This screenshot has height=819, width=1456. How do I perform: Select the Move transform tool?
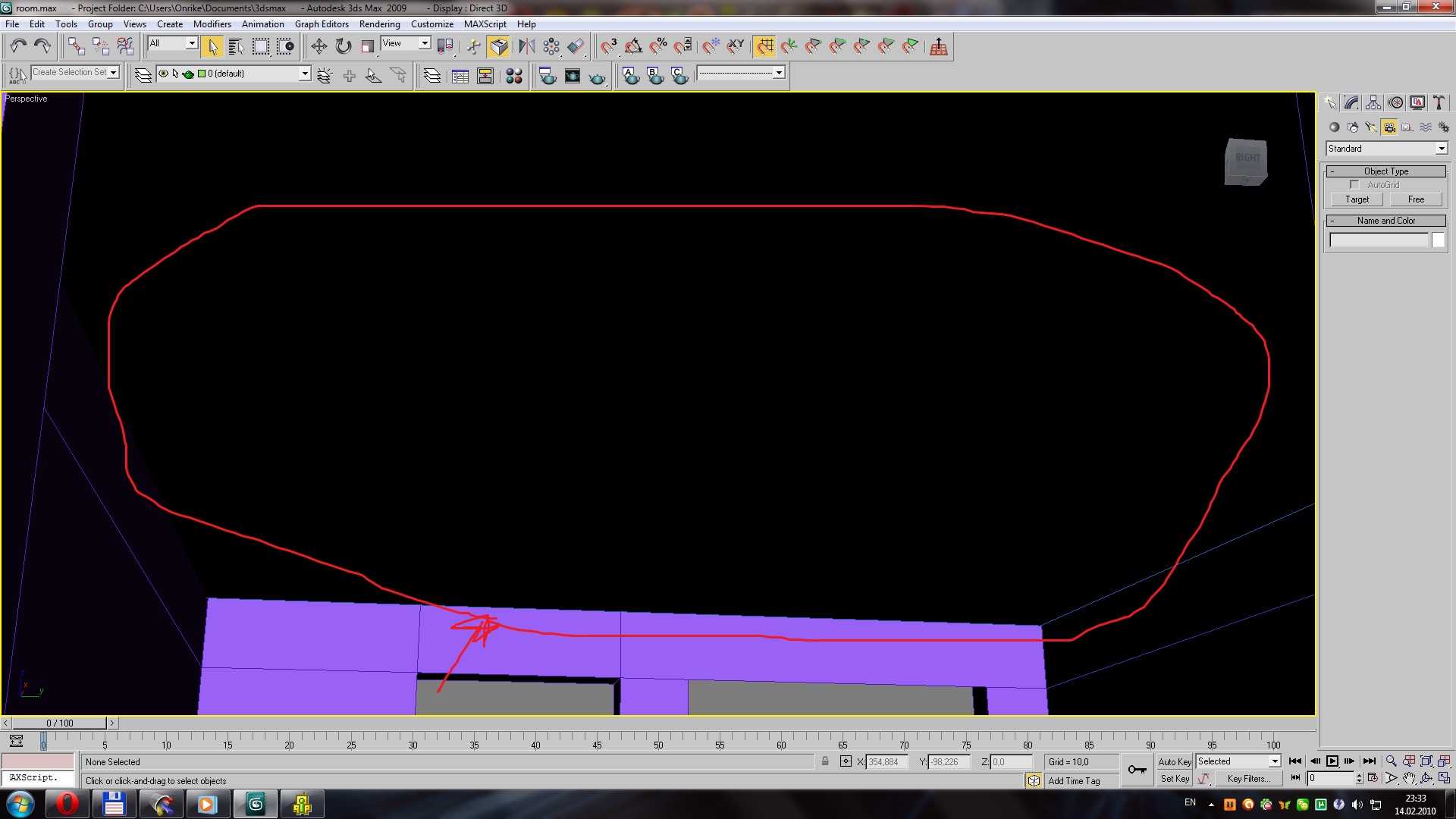point(318,47)
